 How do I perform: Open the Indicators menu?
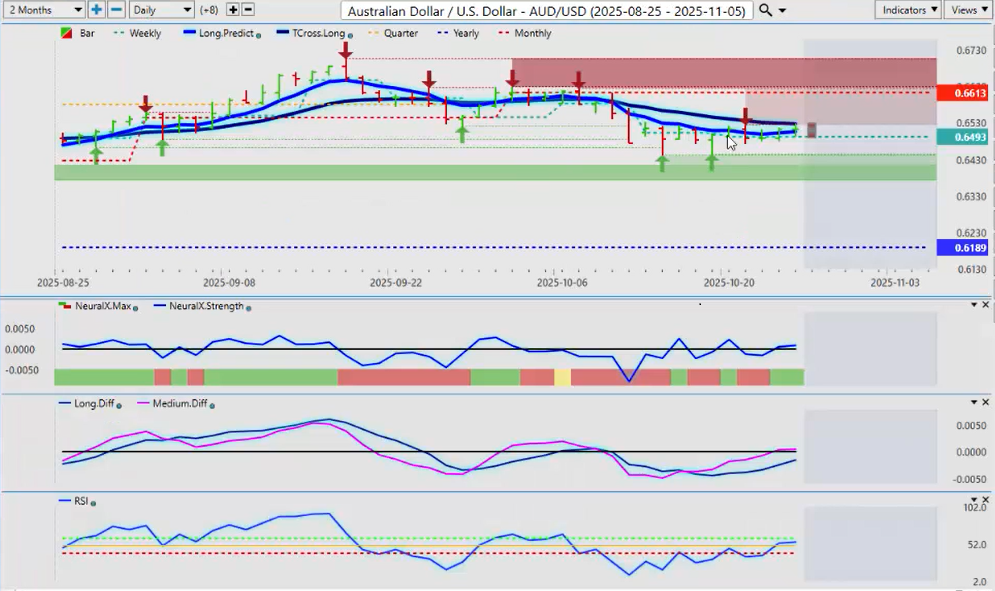908,9
